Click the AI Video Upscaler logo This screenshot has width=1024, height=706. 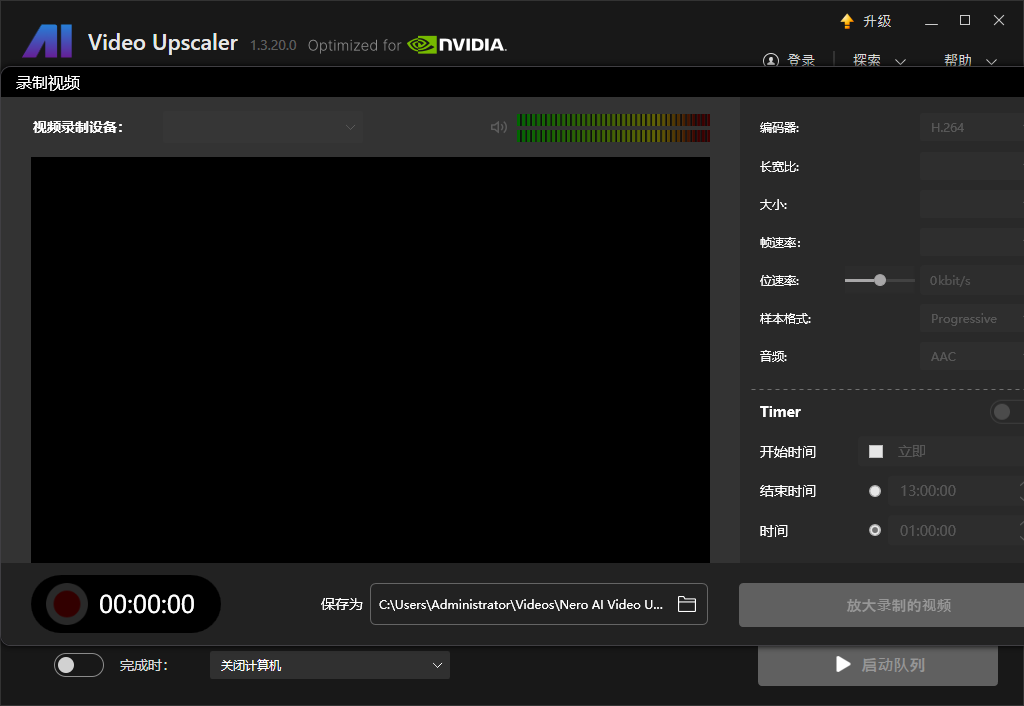coord(47,41)
